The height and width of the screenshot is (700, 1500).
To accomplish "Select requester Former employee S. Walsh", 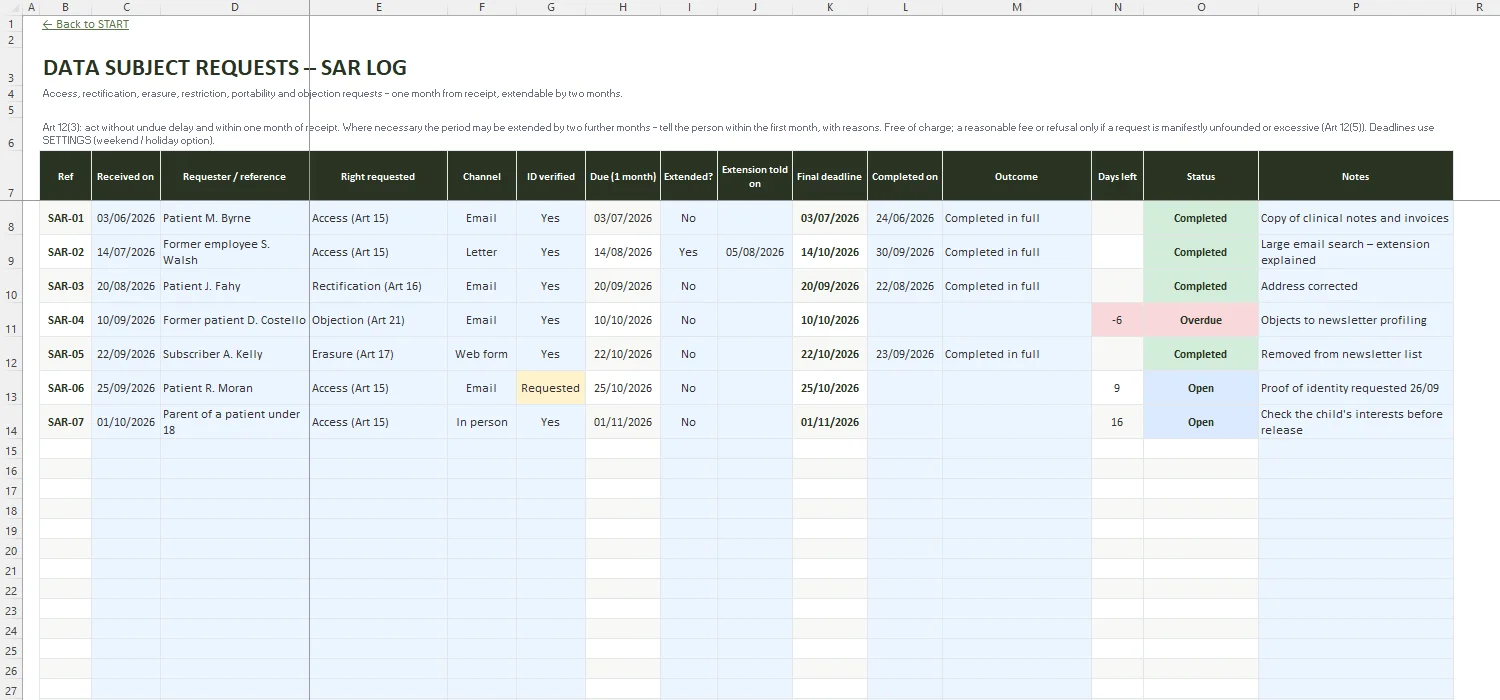I will [234, 252].
